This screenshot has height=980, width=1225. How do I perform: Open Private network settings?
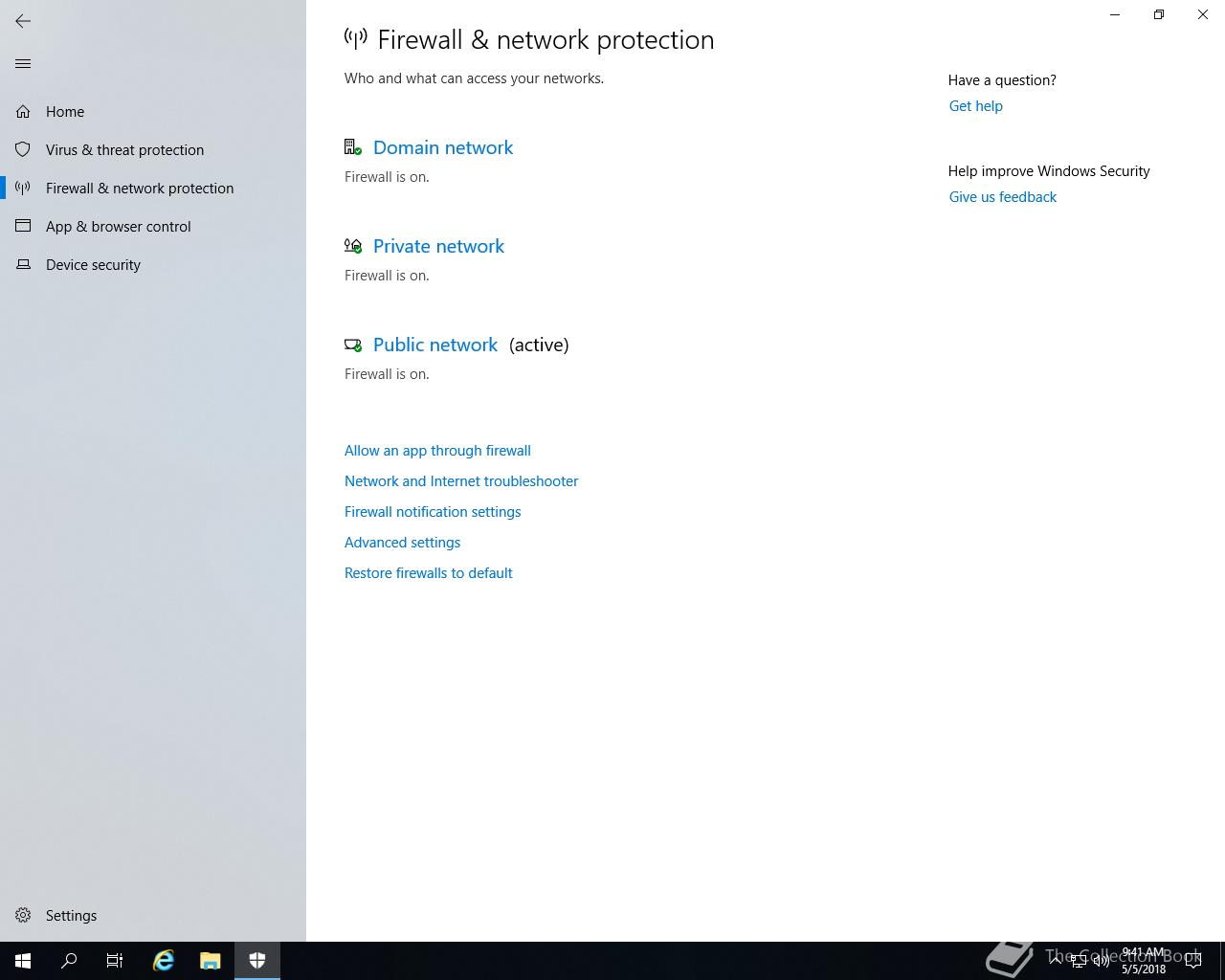click(438, 246)
